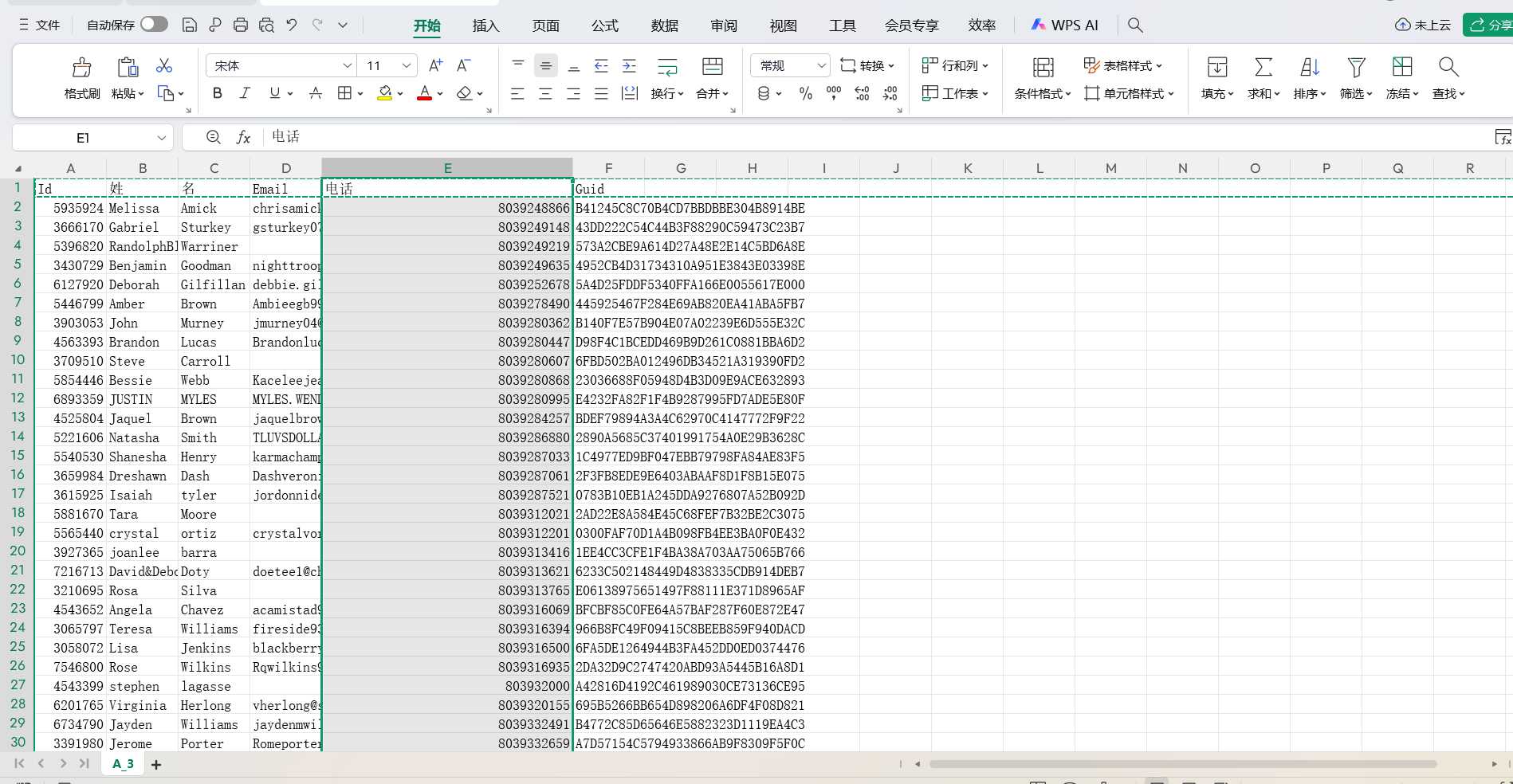Click the Fill (填充) icon
Screen dimensions: 1513x784
coord(1217,67)
